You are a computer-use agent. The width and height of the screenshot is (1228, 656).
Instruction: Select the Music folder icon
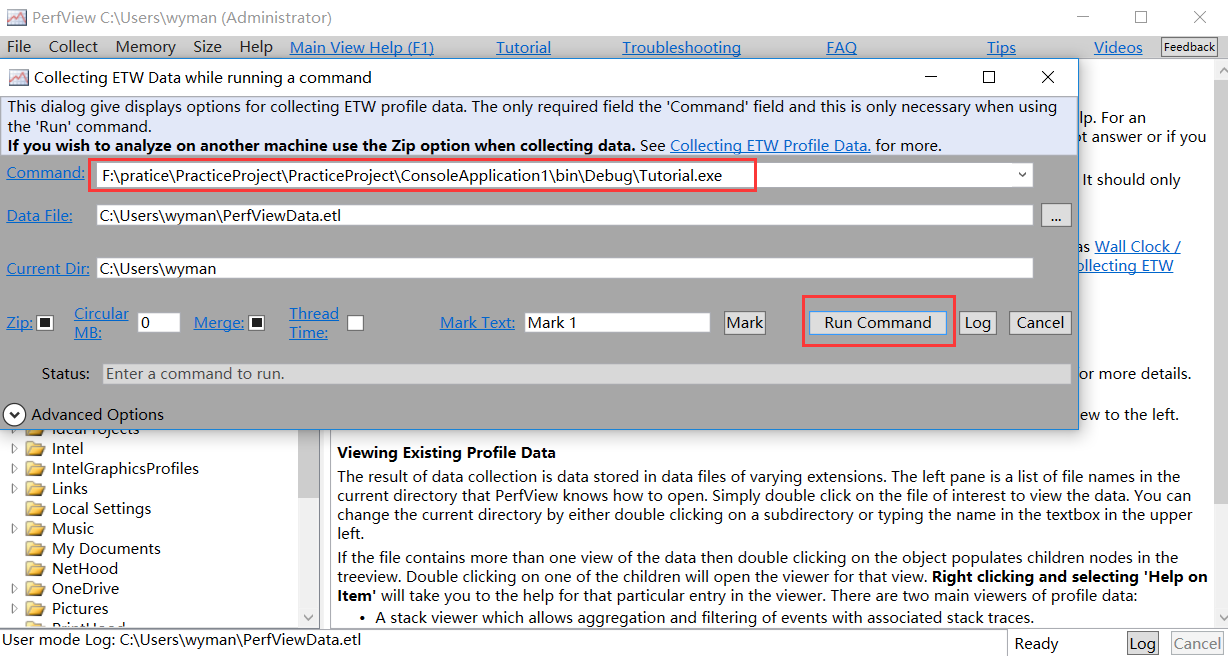(x=36, y=529)
